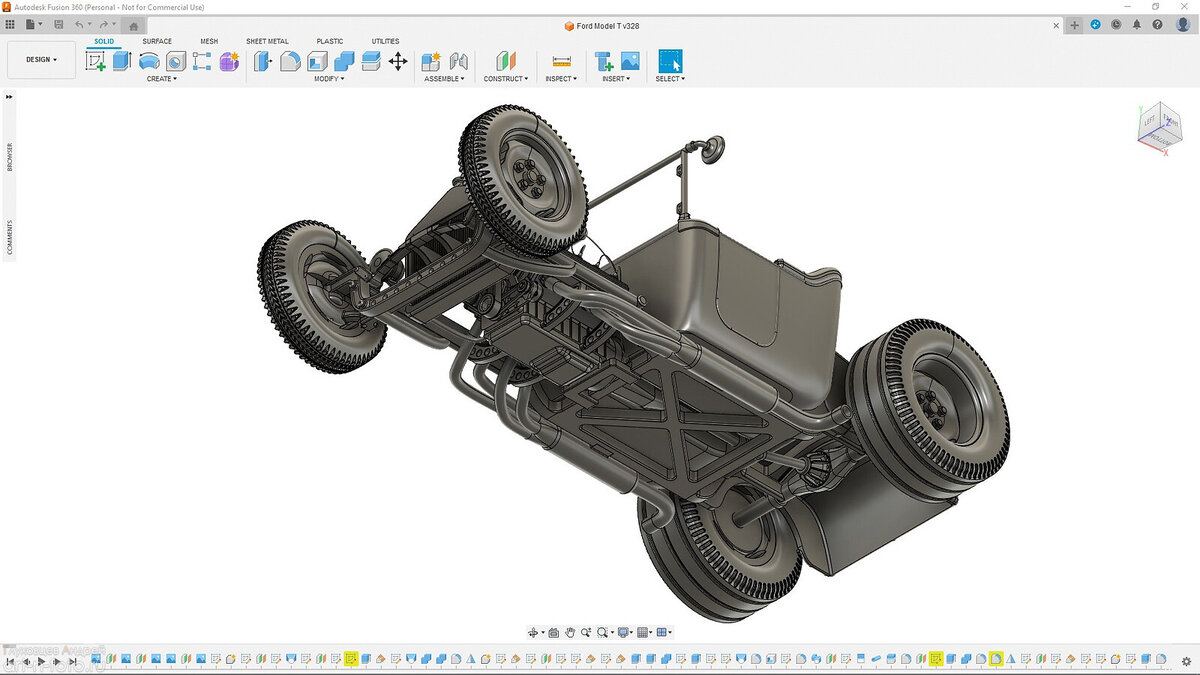Screen dimensions: 1200x675
Task: Open the user profile avatar
Action: pyautogui.click(x=1183, y=25)
